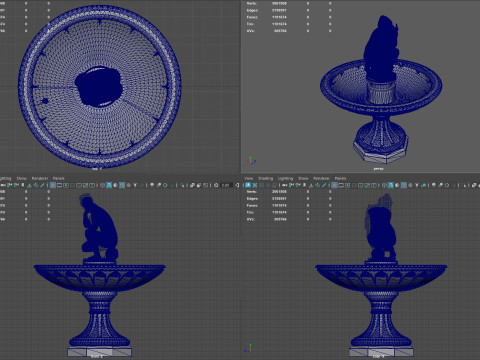Toggle Textured display in bottom-right panel
This screenshot has height=360, width=480.
click(x=410, y=185)
